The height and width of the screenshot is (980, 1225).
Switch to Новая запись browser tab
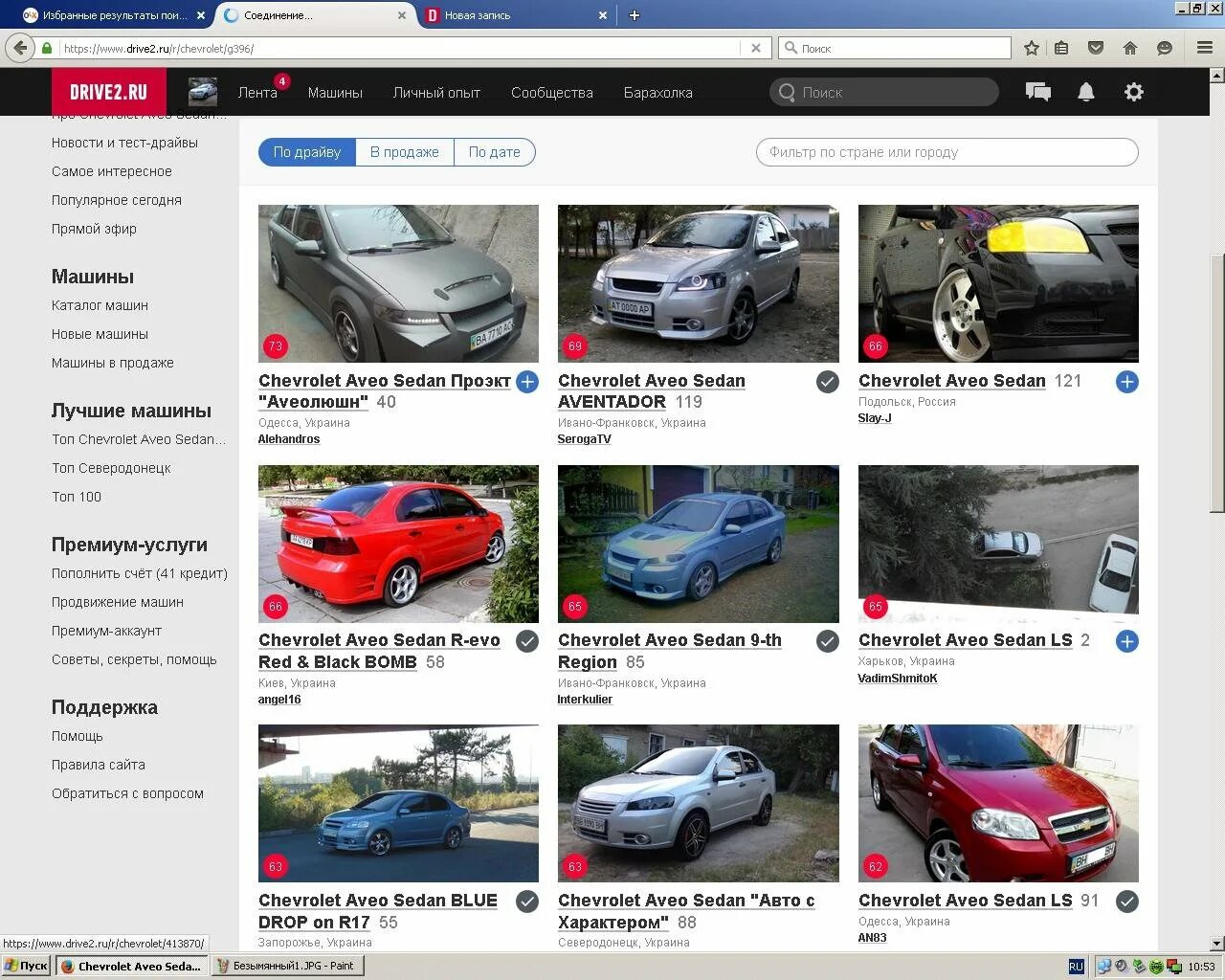[x=515, y=15]
